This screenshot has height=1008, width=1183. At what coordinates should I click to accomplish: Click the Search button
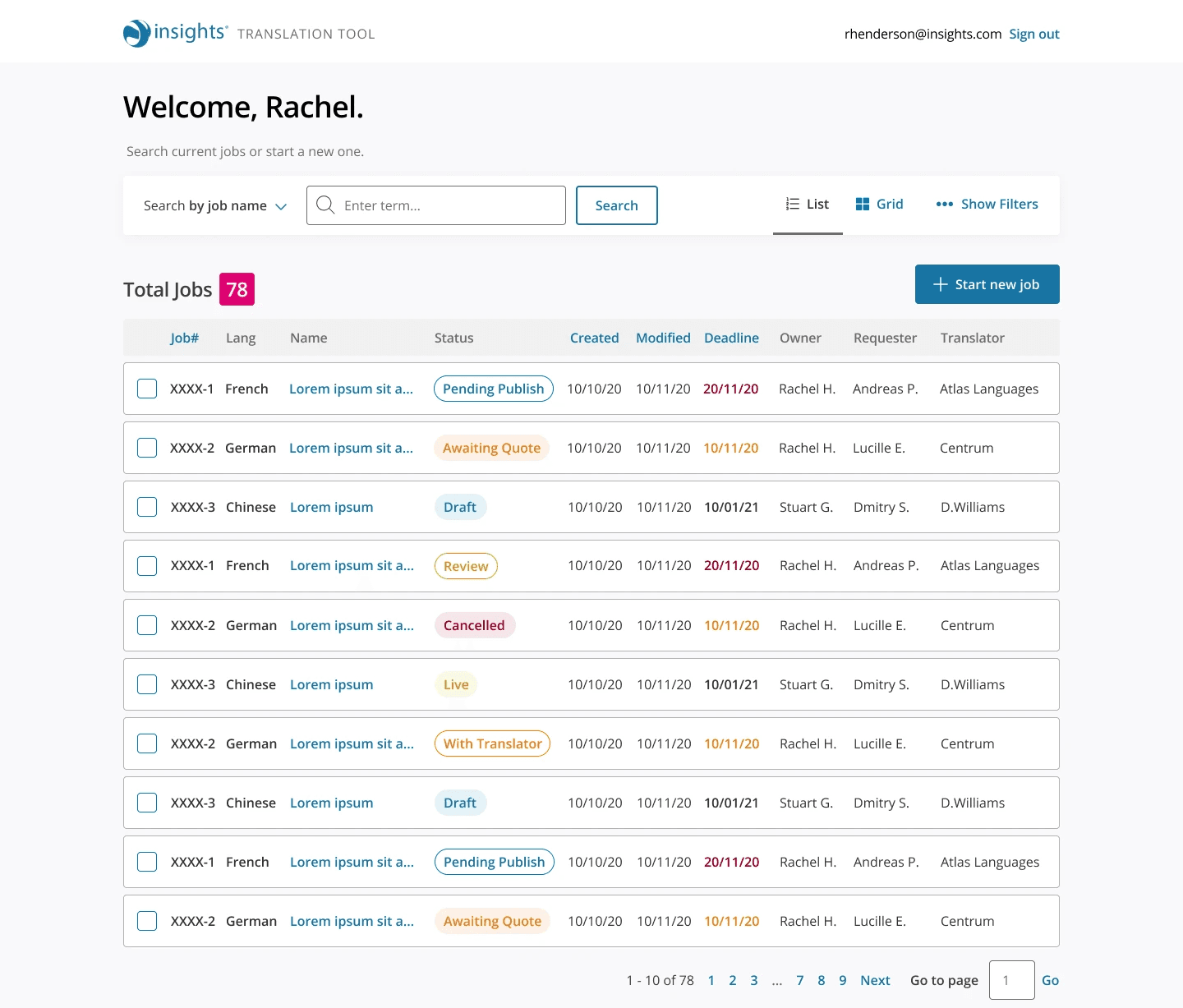(x=617, y=205)
